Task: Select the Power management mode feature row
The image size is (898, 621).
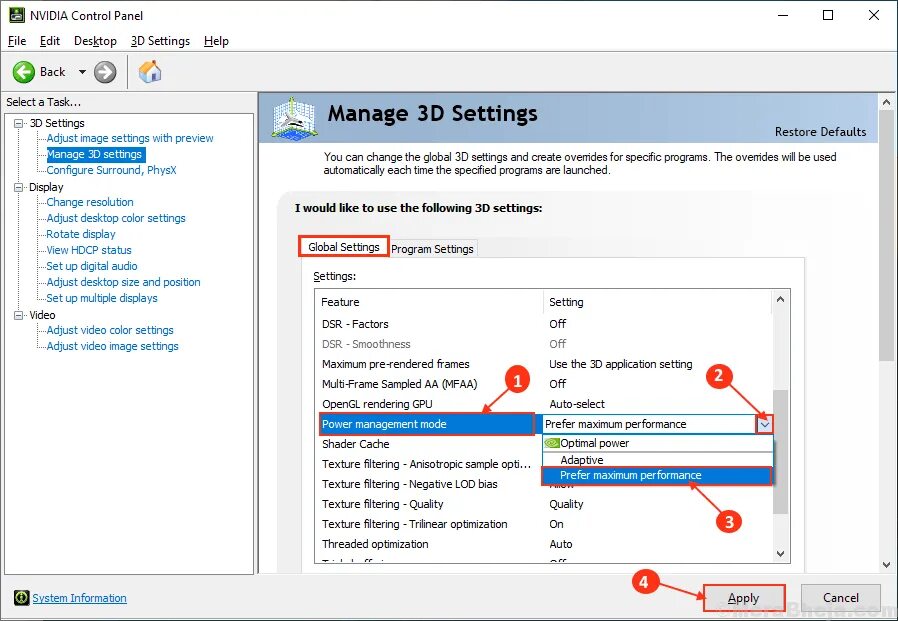Action: pyautogui.click(x=427, y=425)
